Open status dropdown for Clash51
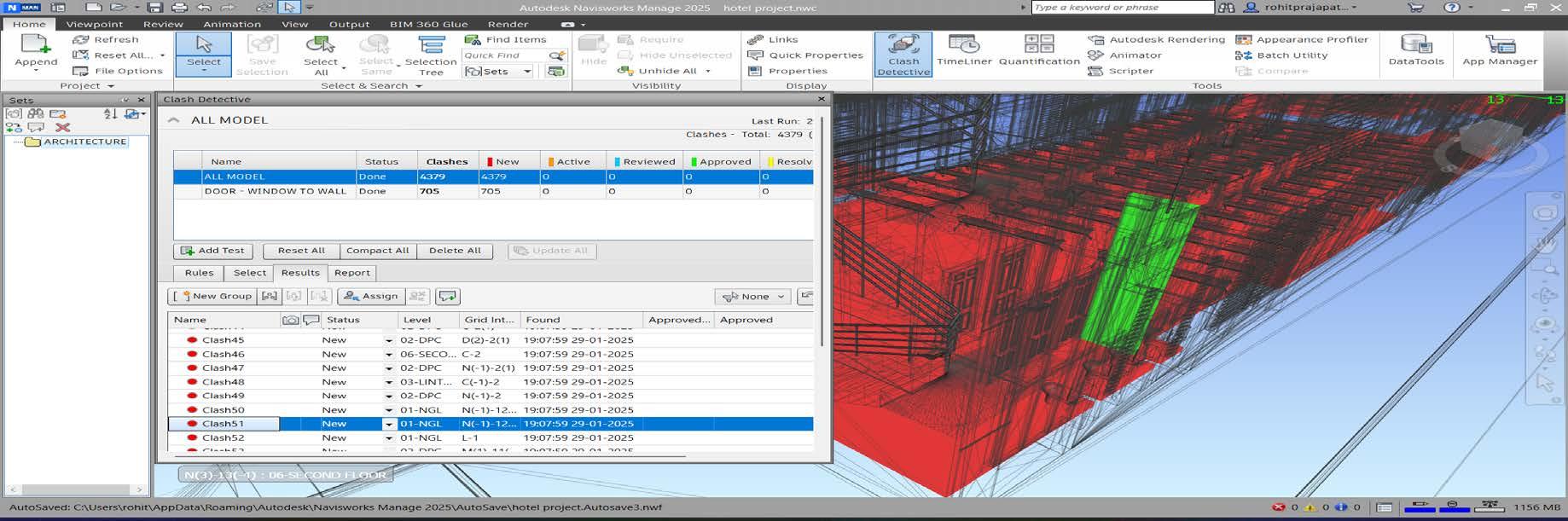This screenshot has width=1568, height=521. tap(389, 424)
